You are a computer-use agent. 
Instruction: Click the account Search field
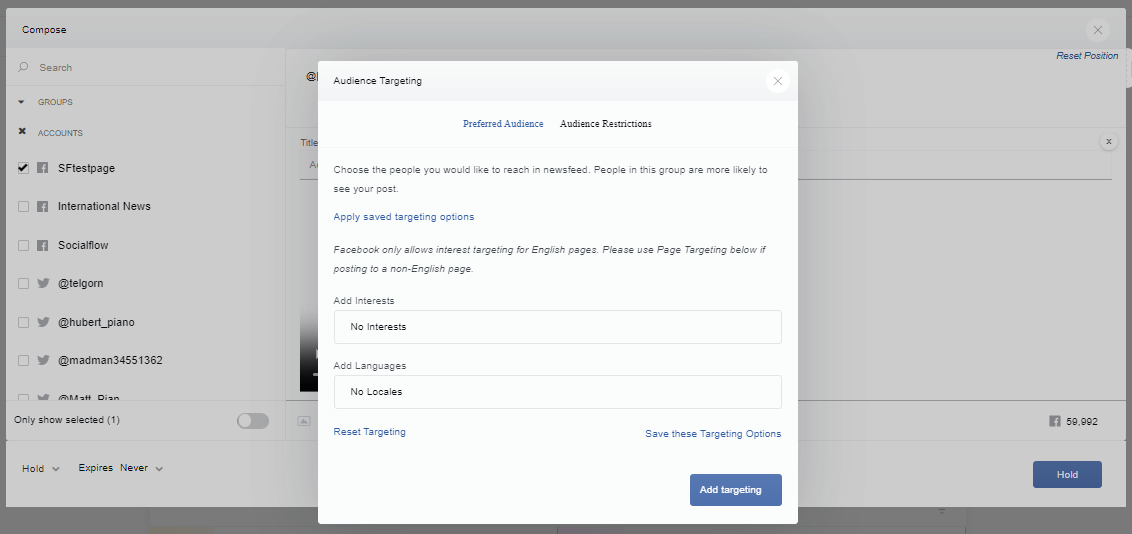tap(144, 67)
